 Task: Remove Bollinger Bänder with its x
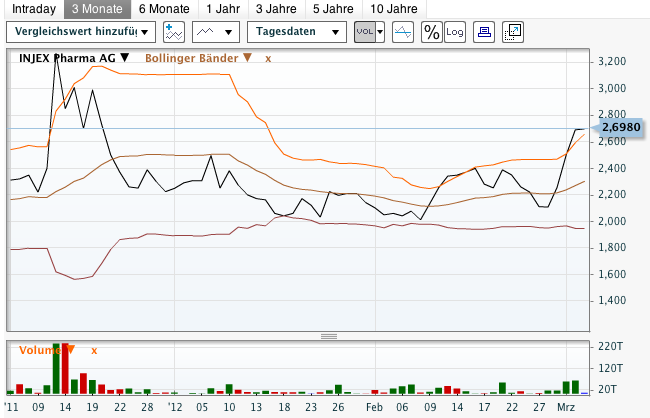[x=268, y=59]
